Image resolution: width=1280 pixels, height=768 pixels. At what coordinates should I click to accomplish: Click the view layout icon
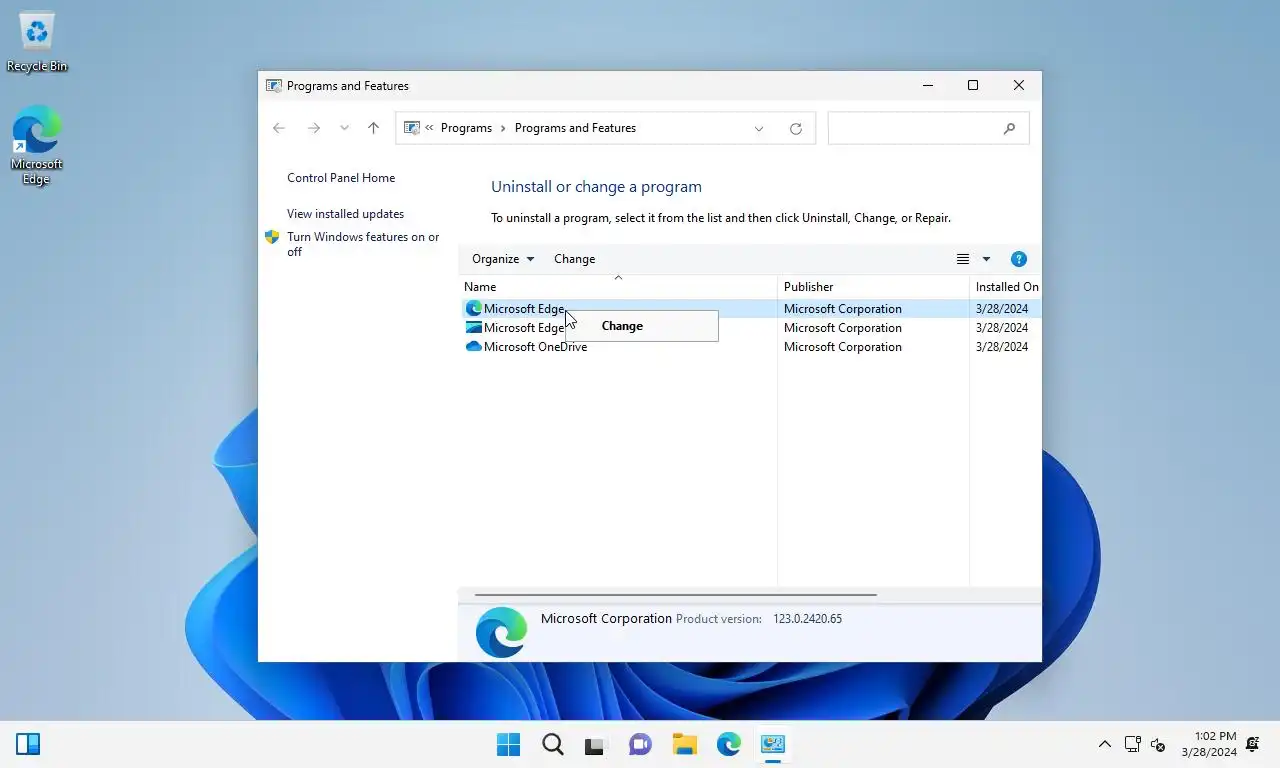pyautogui.click(x=963, y=259)
